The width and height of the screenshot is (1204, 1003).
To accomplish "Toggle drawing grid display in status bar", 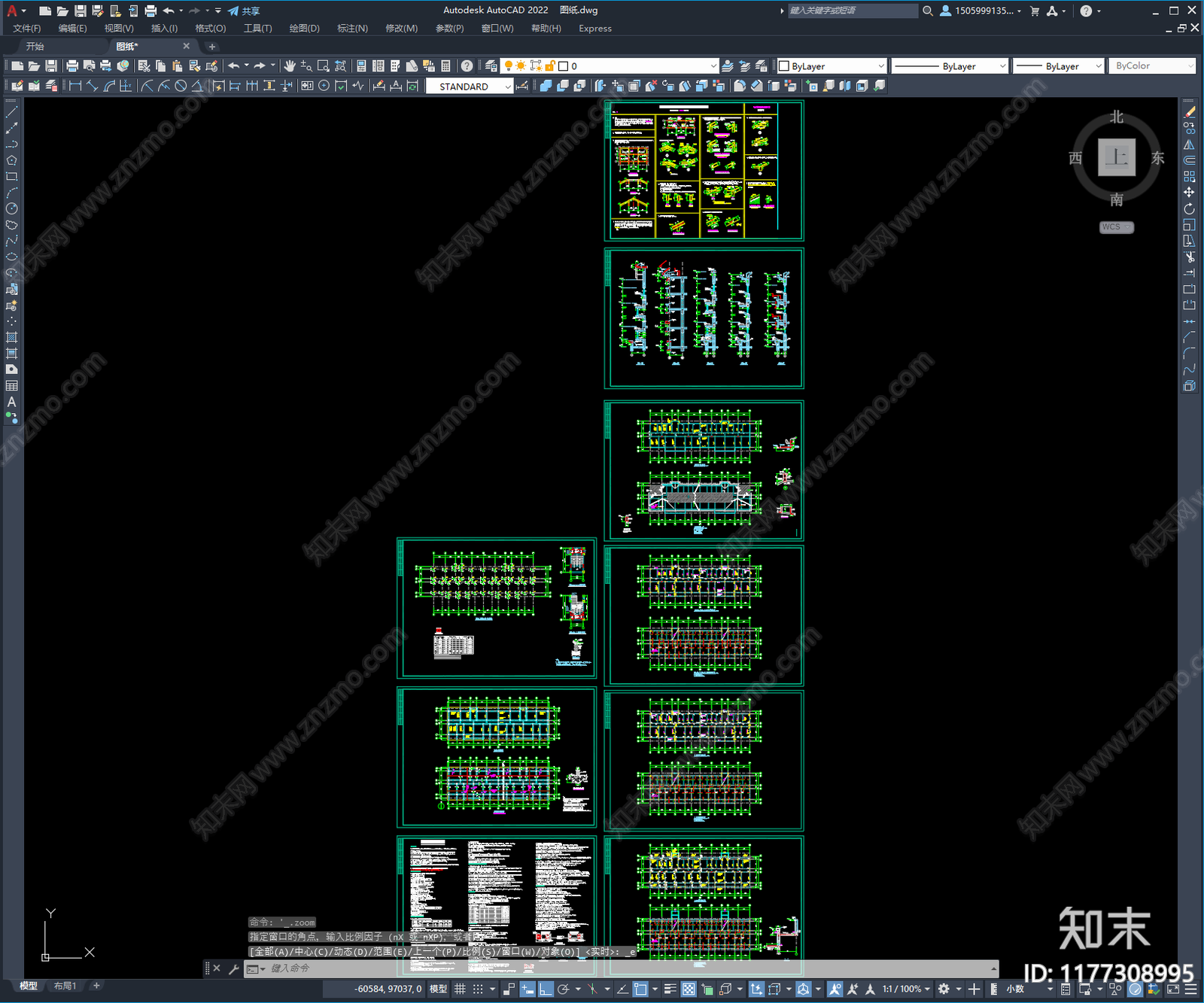I will (x=460, y=989).
